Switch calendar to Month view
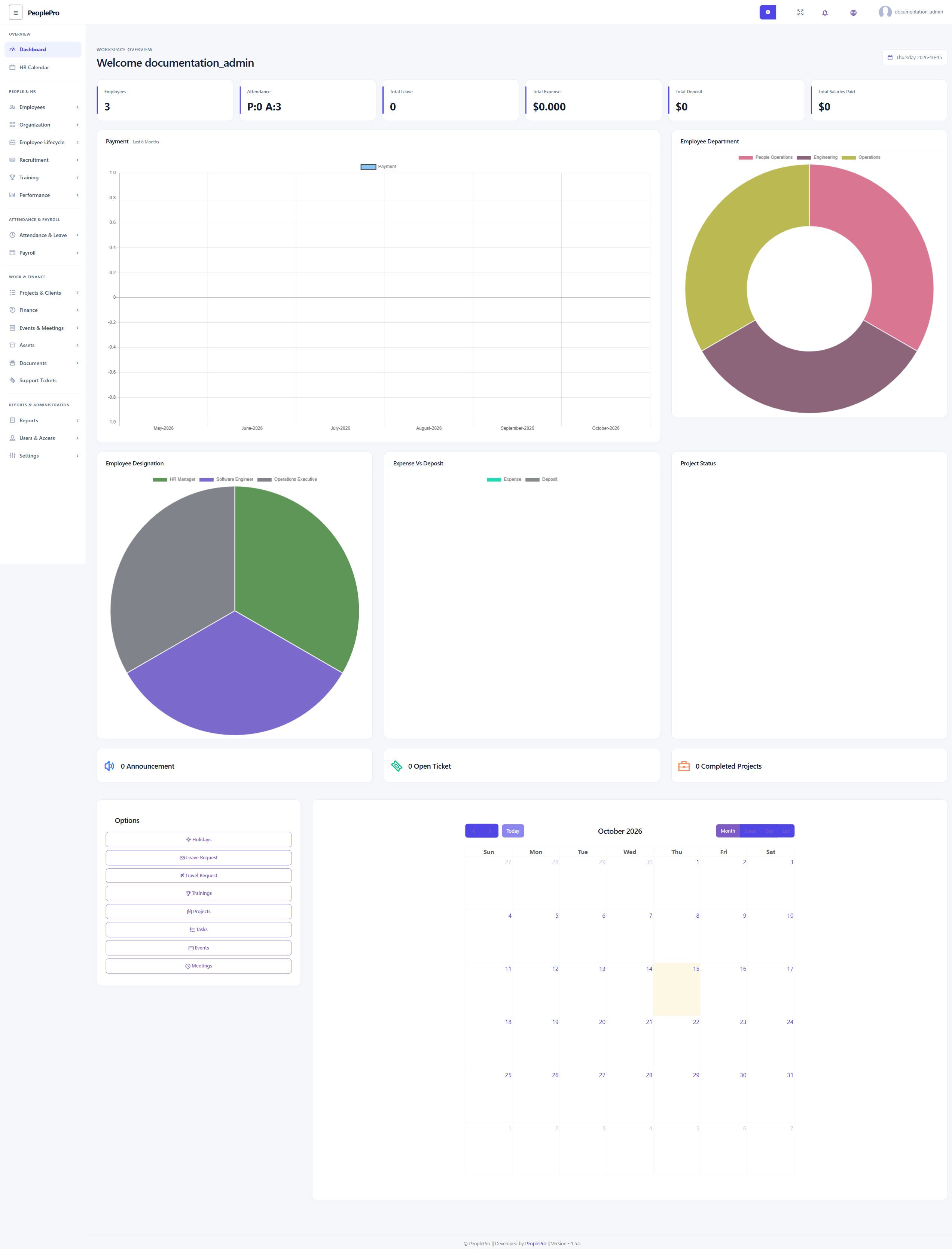Viewport: 952px width, 1249px height. [727, 831]
